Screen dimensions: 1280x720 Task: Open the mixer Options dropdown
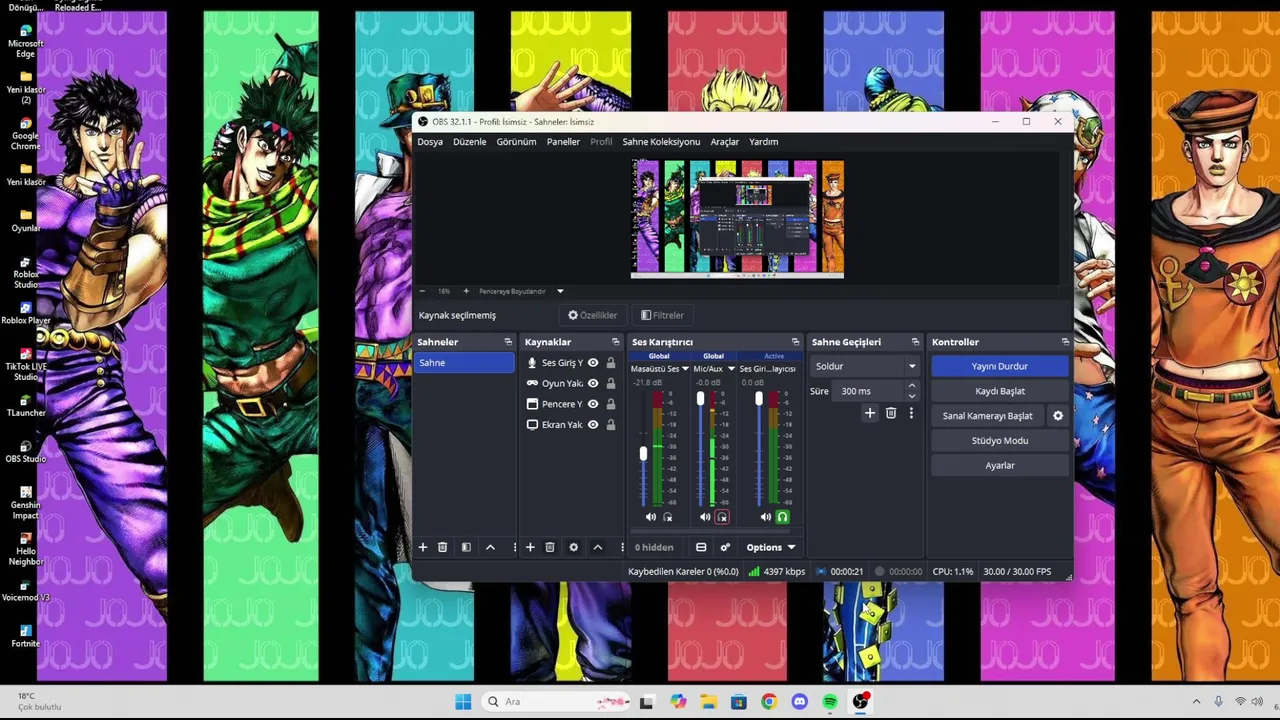pos(770,547)
